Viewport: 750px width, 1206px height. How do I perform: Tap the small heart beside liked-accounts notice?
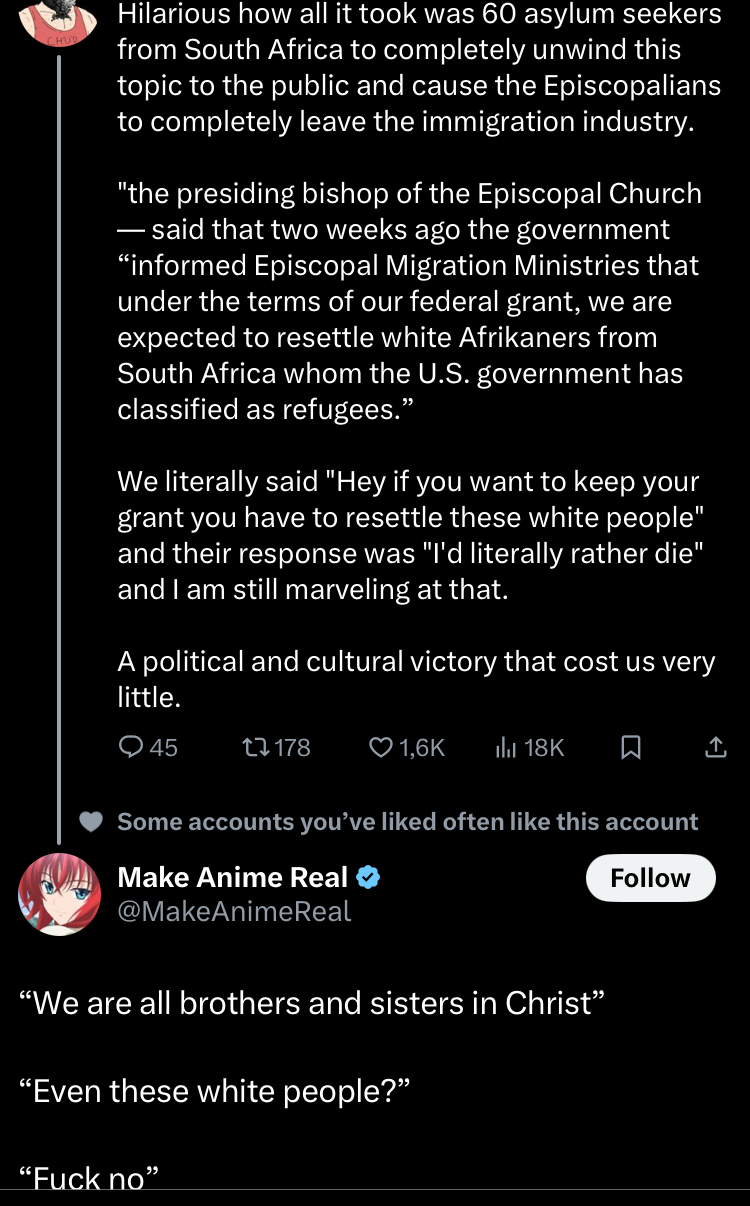[91, 822]
